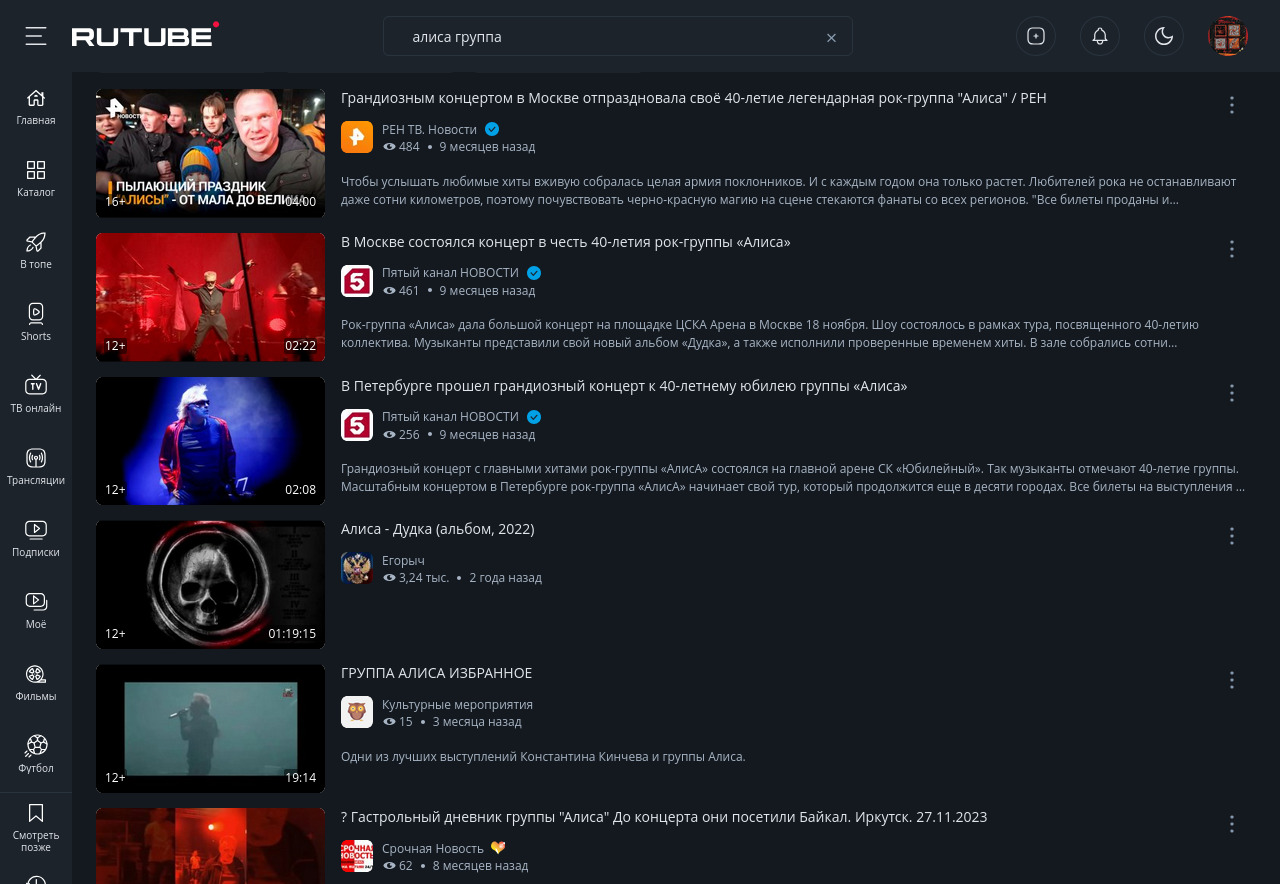Open Культурные мероприятия owl avatar

tap(357, 712)
